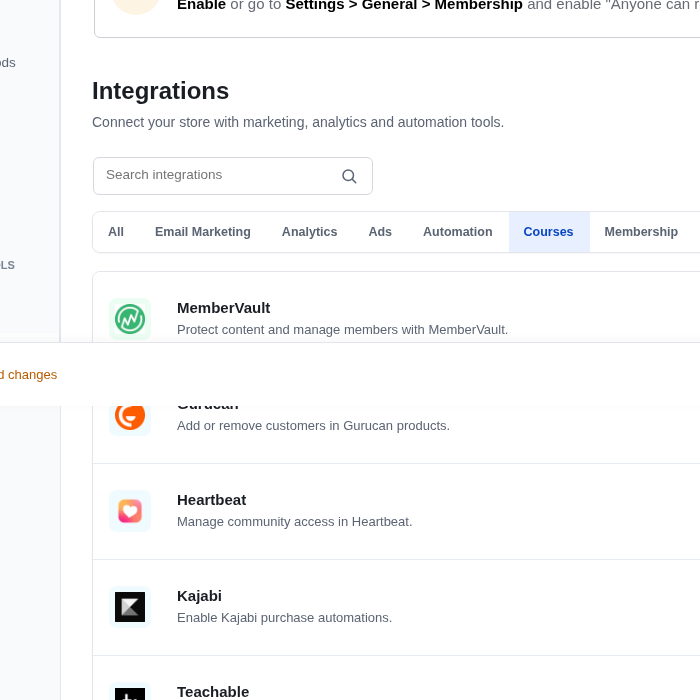
Task: Click "Enable Kajabi purchase automations."
Action: pos(284,618)
